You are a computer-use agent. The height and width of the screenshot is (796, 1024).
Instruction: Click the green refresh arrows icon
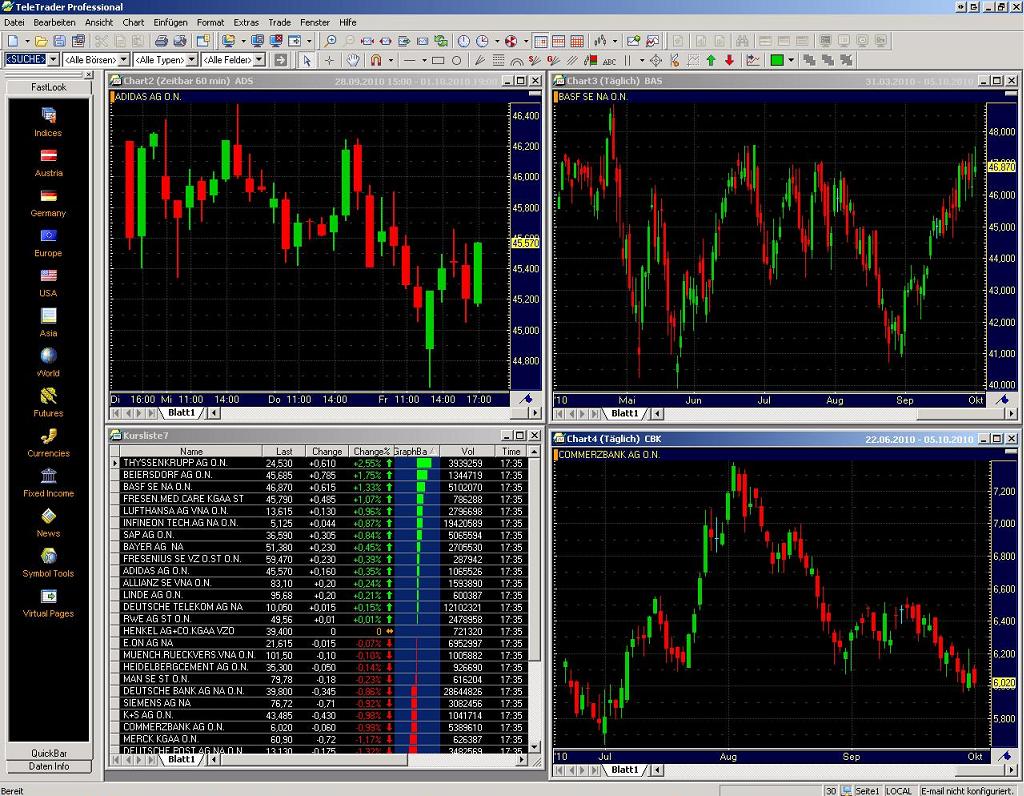coord(441,41)
